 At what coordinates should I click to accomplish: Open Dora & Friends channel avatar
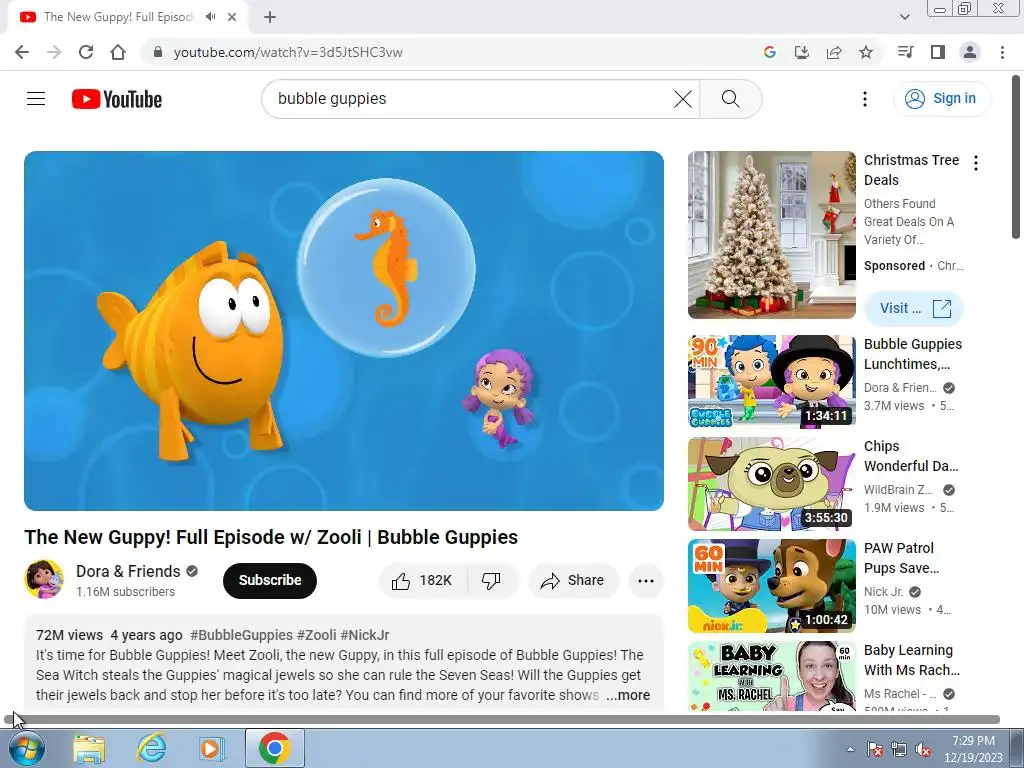44,579
